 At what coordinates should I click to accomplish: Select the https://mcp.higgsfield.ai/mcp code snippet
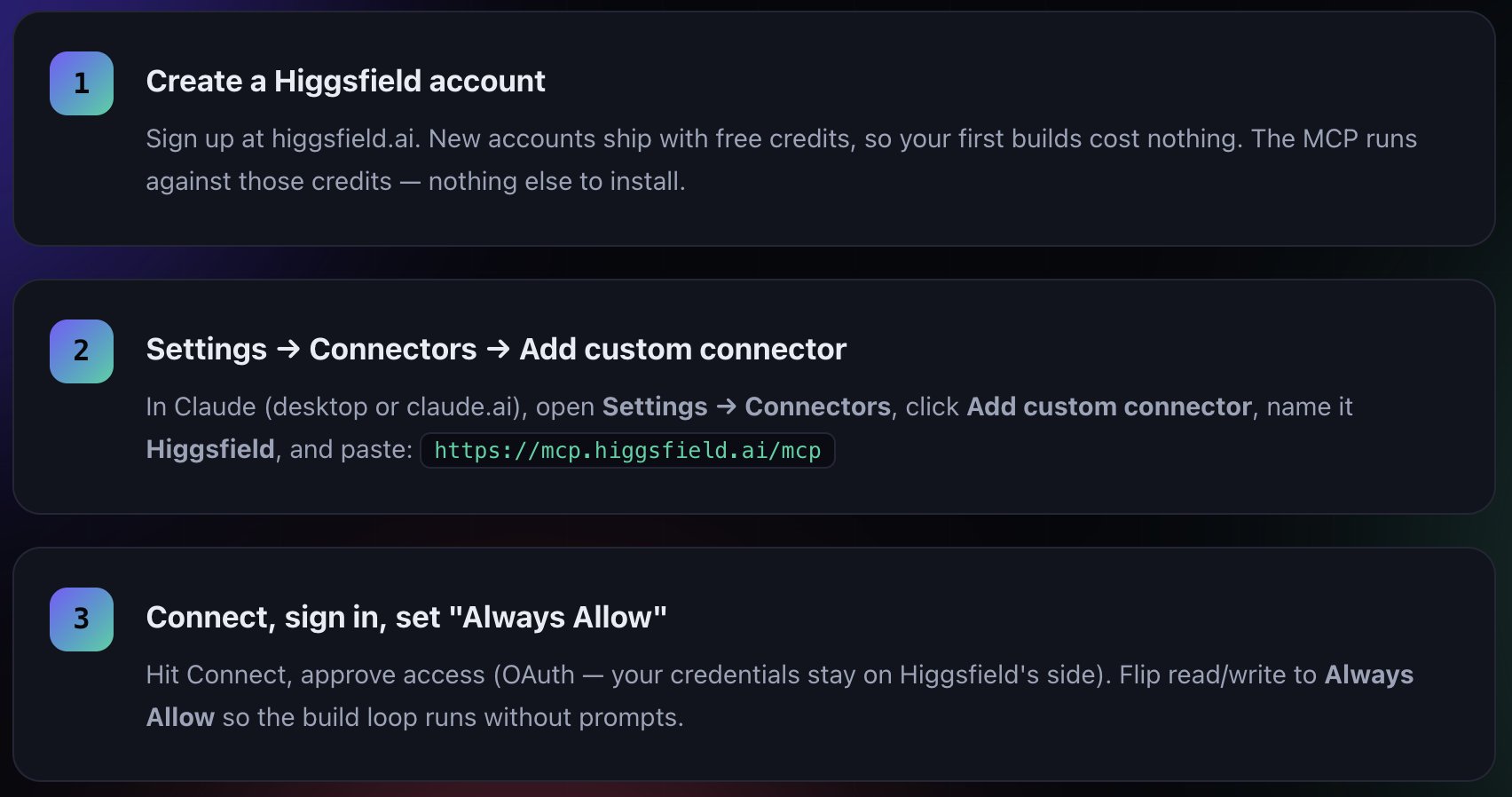coord(627,450)
